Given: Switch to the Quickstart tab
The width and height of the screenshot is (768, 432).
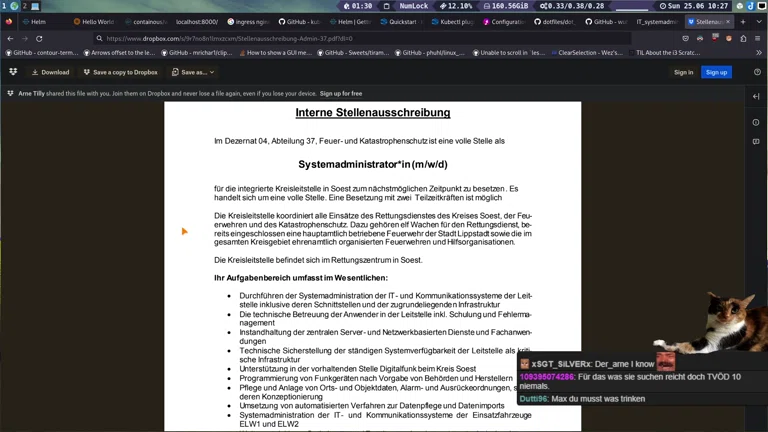Looking at the screenshot, I should coord(402,22).
